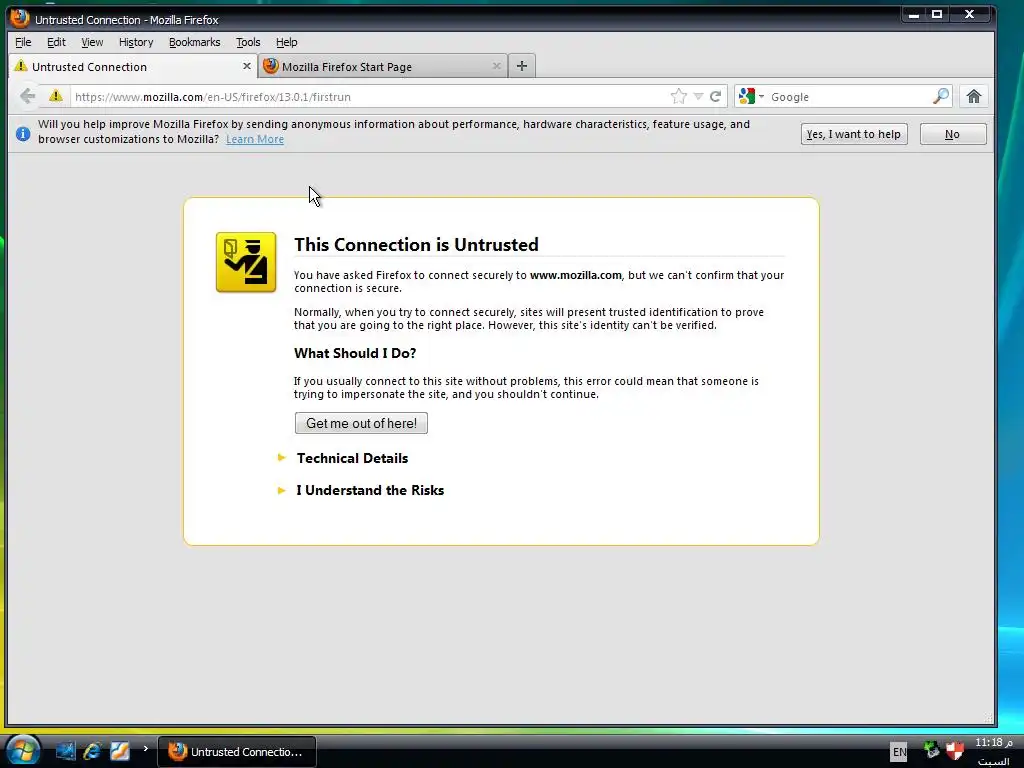Image resolution: width=1024 pixels, height=768 pixels.
Task: Open the Windows Start orb
Action: (x=23, y=751)
